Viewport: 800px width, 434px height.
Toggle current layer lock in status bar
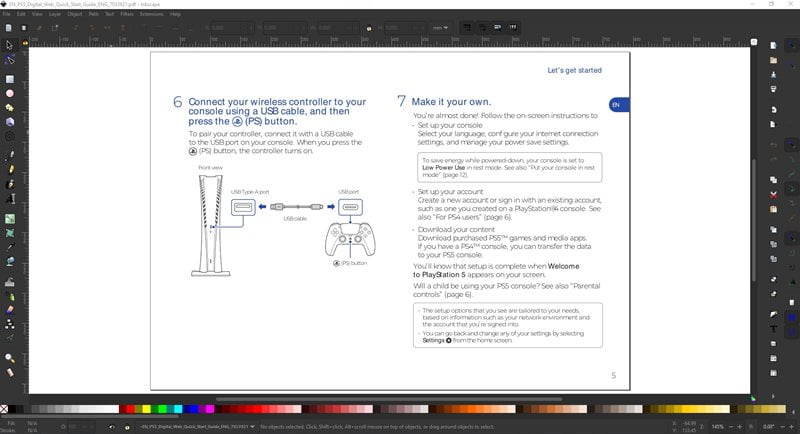[127, 427]
